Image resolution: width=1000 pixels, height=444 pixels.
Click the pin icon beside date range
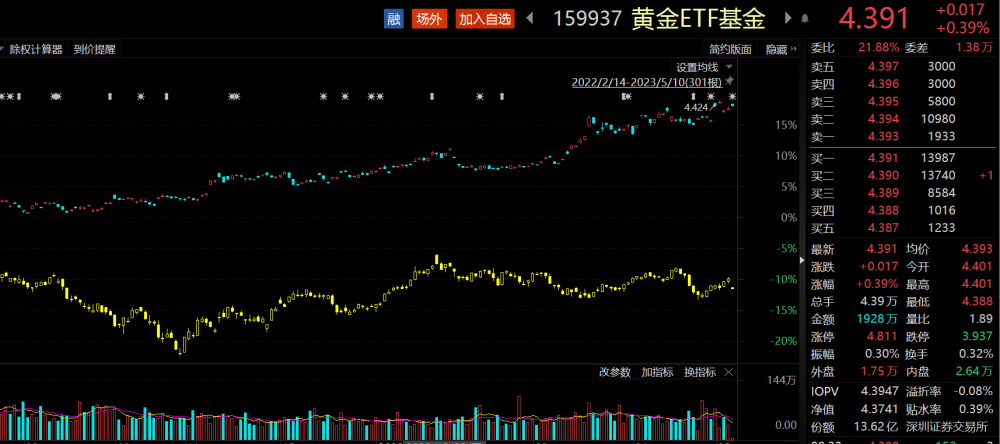730,81
